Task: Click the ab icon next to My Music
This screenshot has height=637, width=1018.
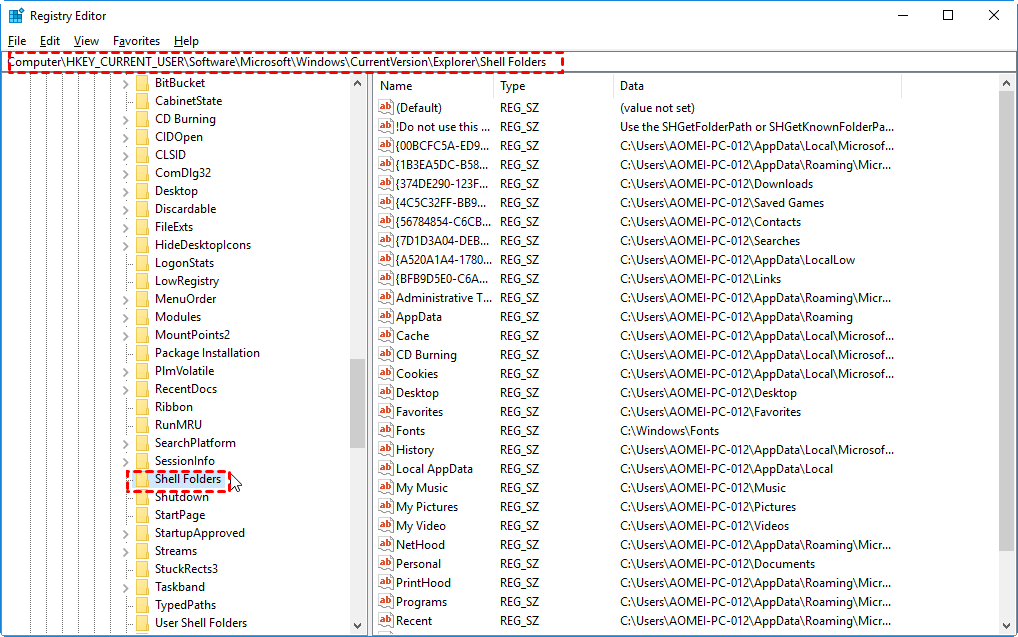Action: pyautogui.click(x=386, y=487)
